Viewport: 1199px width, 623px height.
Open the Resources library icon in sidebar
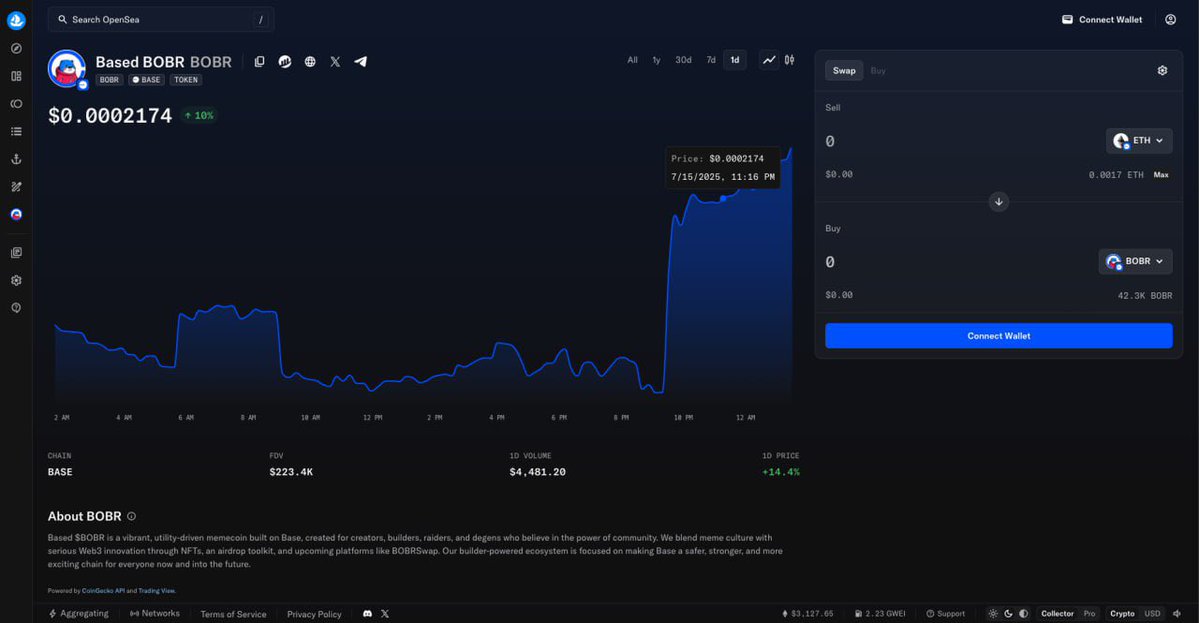pyautogui.click(x=16, y=252)
